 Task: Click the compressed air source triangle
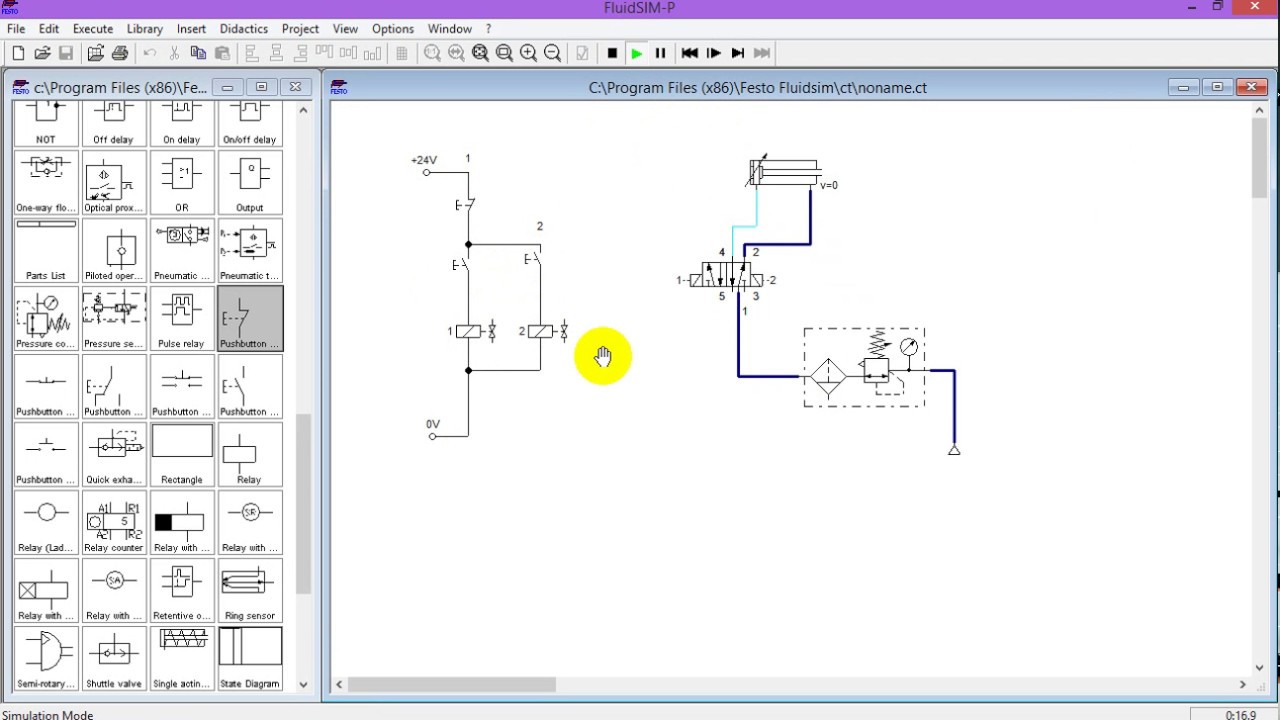pos(954,450)
